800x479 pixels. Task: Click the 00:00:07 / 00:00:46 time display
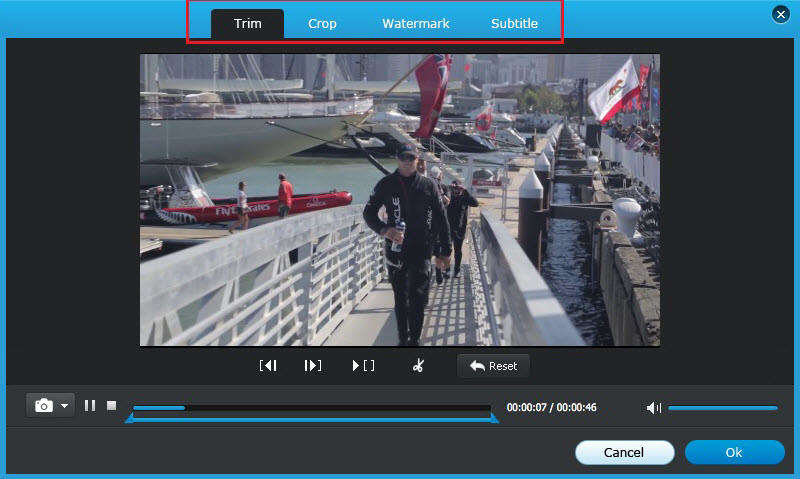[x=551, y=408]
